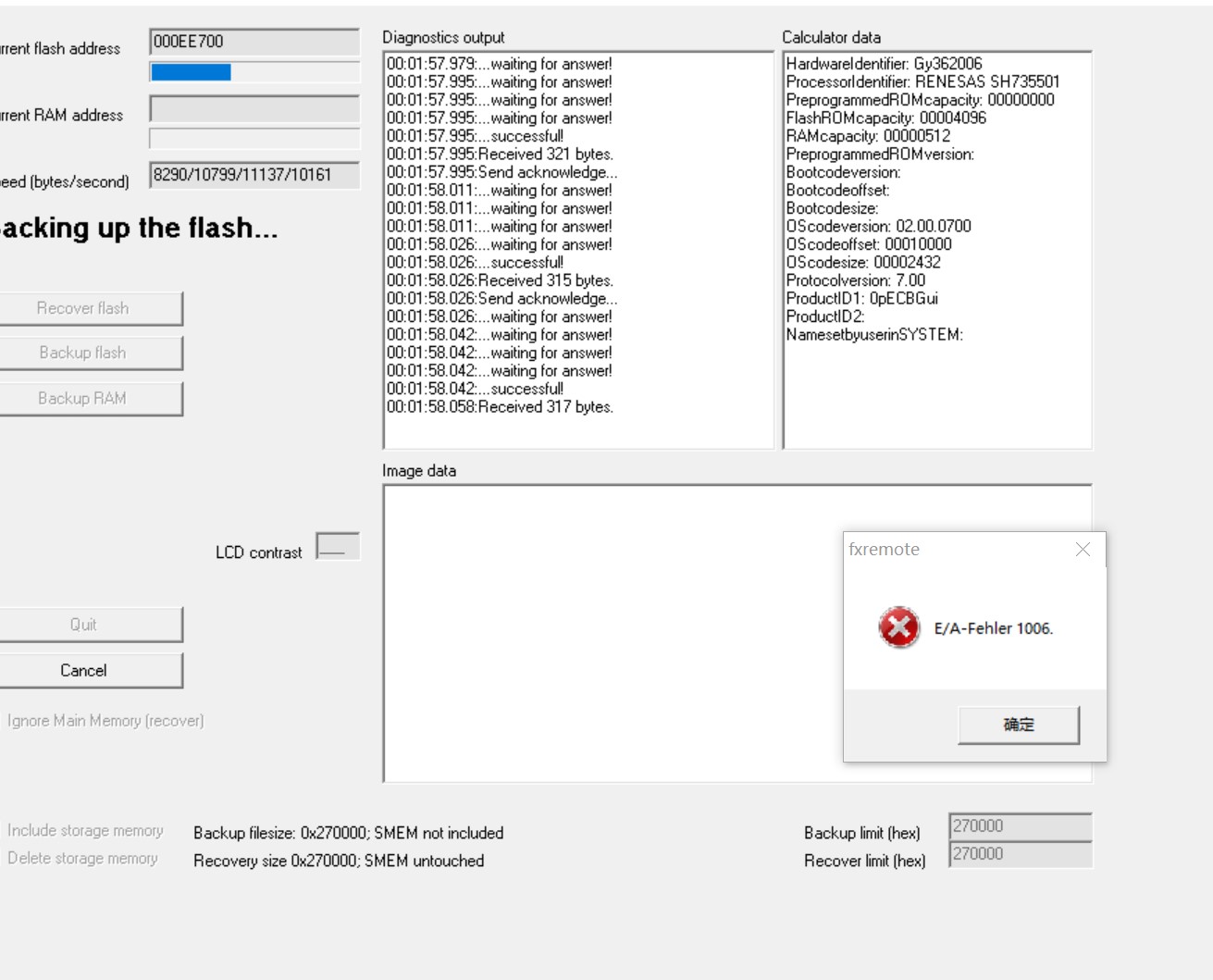Toggle Ignore Main Memory (recover) option
This screenshot has width=1213, height=980.
105,721
